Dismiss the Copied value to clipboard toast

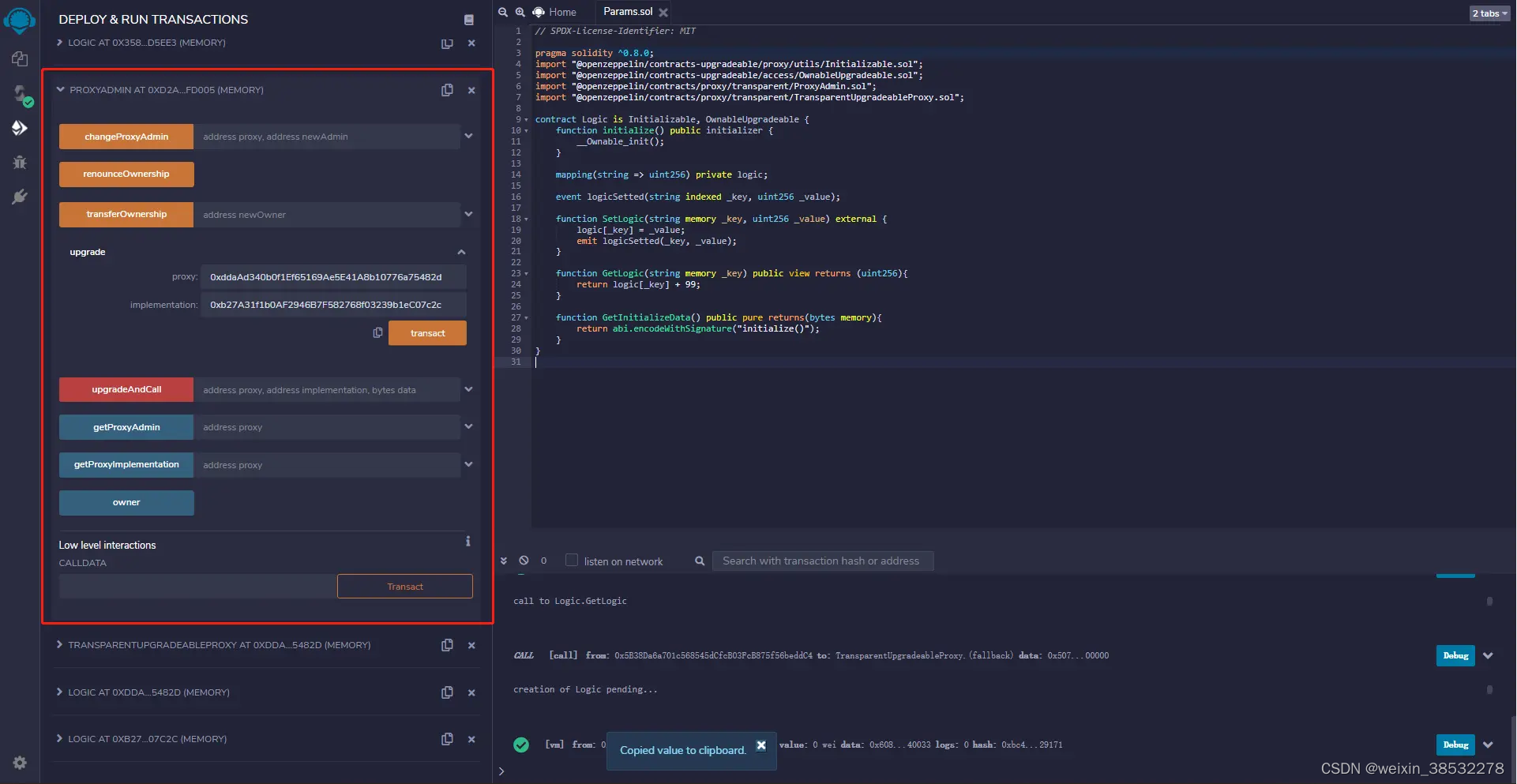[761, 745]
